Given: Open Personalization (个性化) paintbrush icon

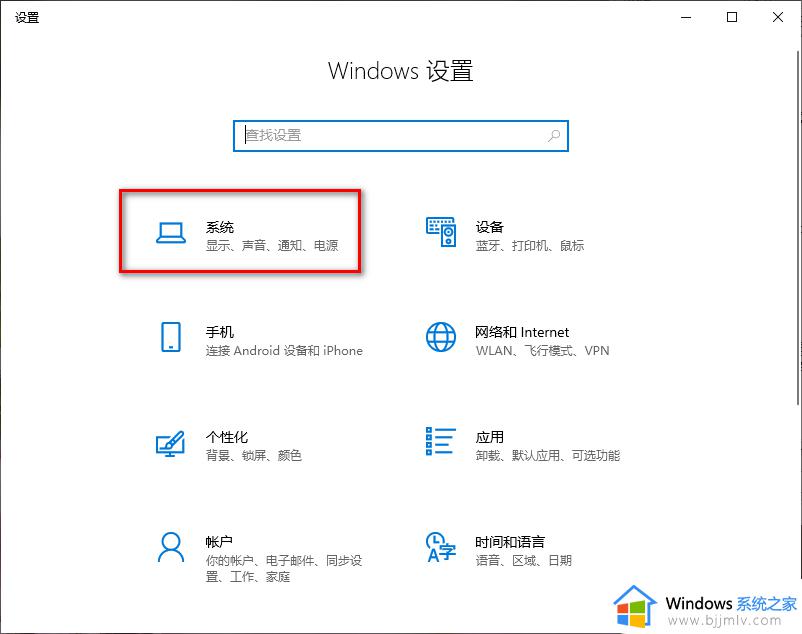Looking at the screenshot, I should [170, 443].
